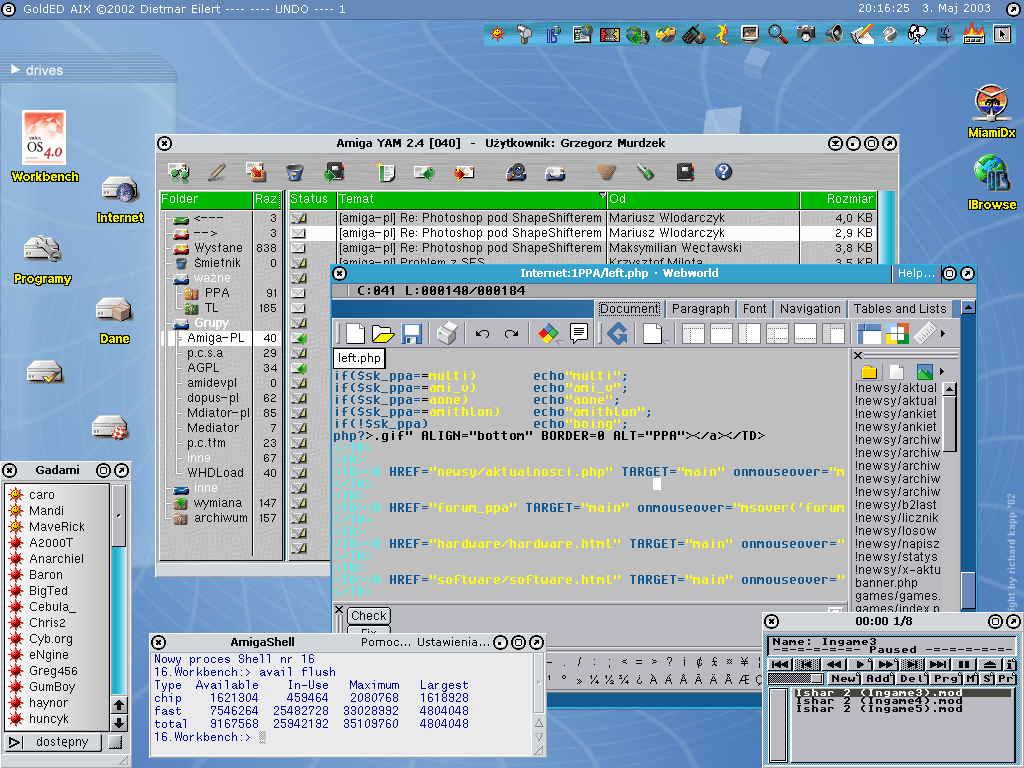This screenshot has height=768, width=1024.
Task: Click the loudspeaker icon in top dock
Action: [834, 34]
